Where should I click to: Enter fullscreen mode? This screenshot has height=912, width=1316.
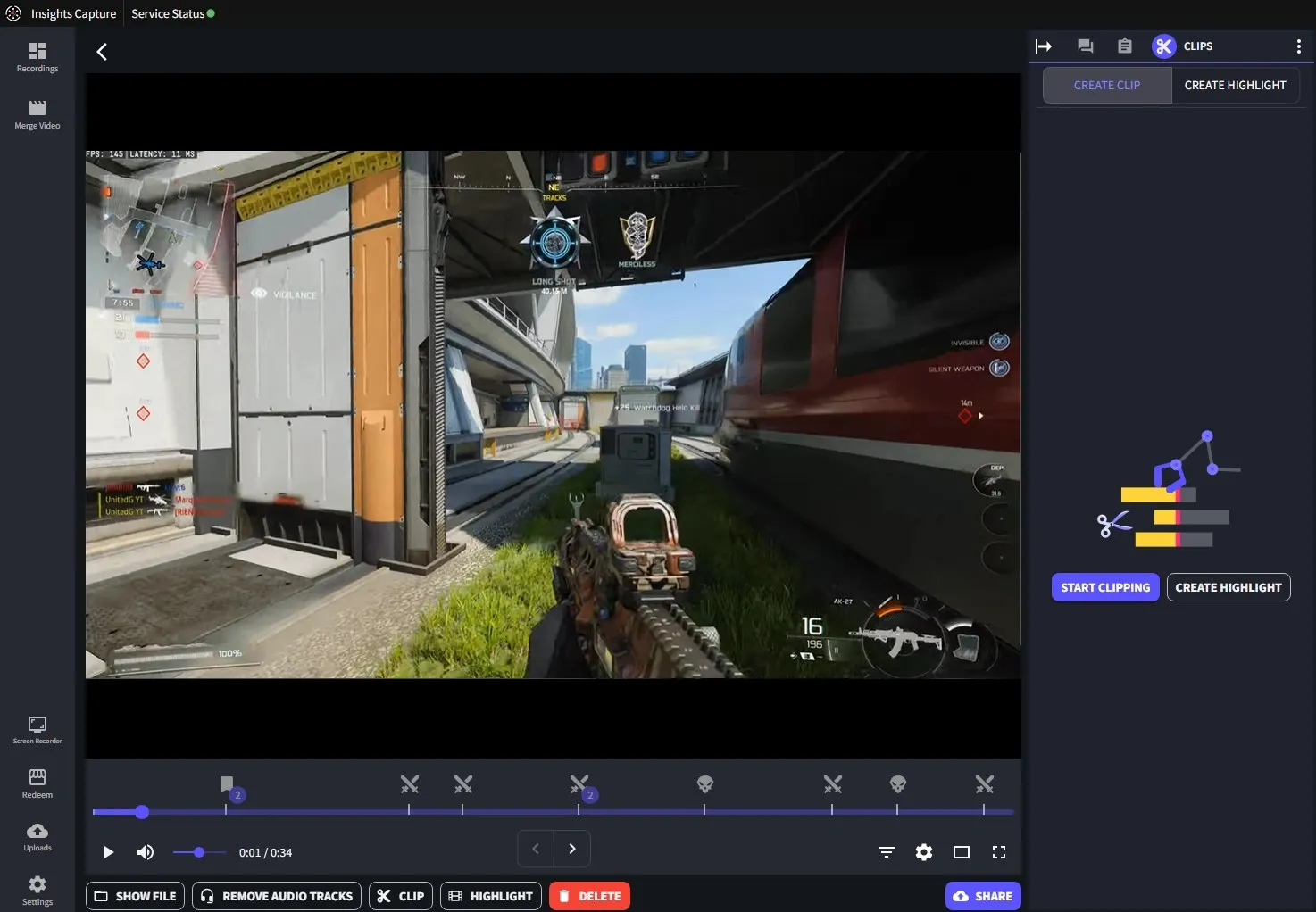(999, 852)
